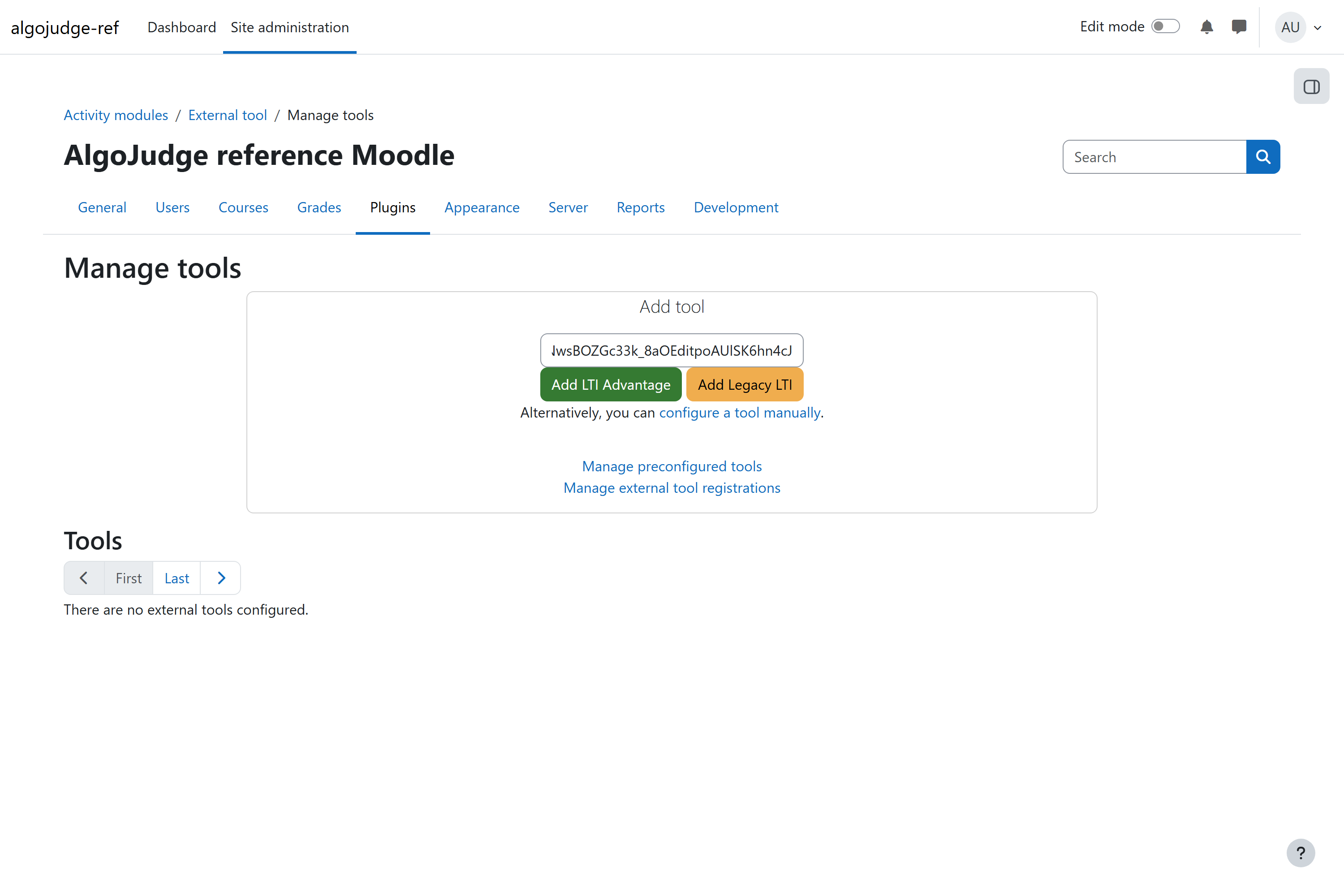Follow the Activity modules breadcrumb
The height and width of the screenshot is (896, 1344).
point(116,115)
